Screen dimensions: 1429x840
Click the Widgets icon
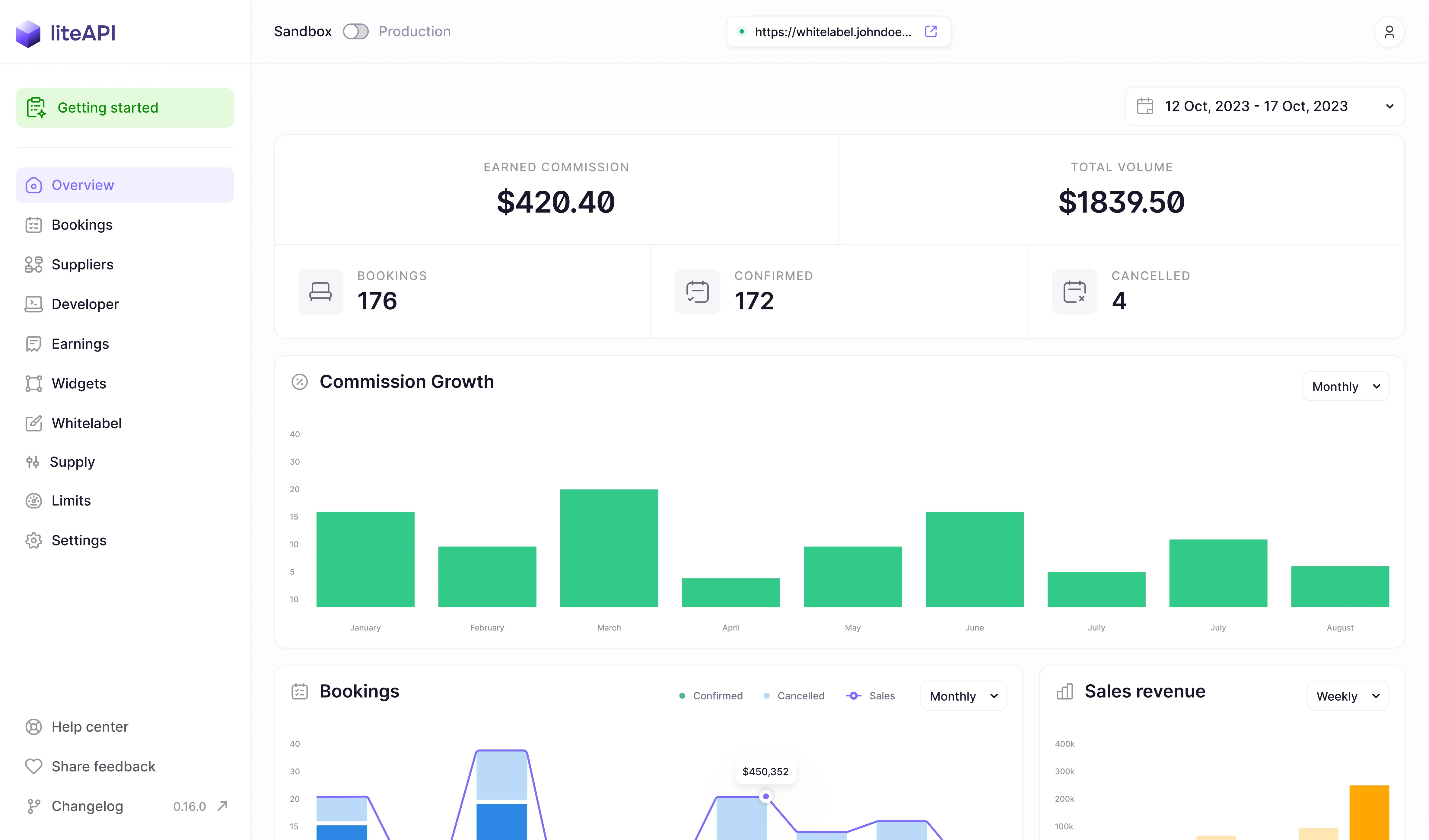click(x=33, y=383)
